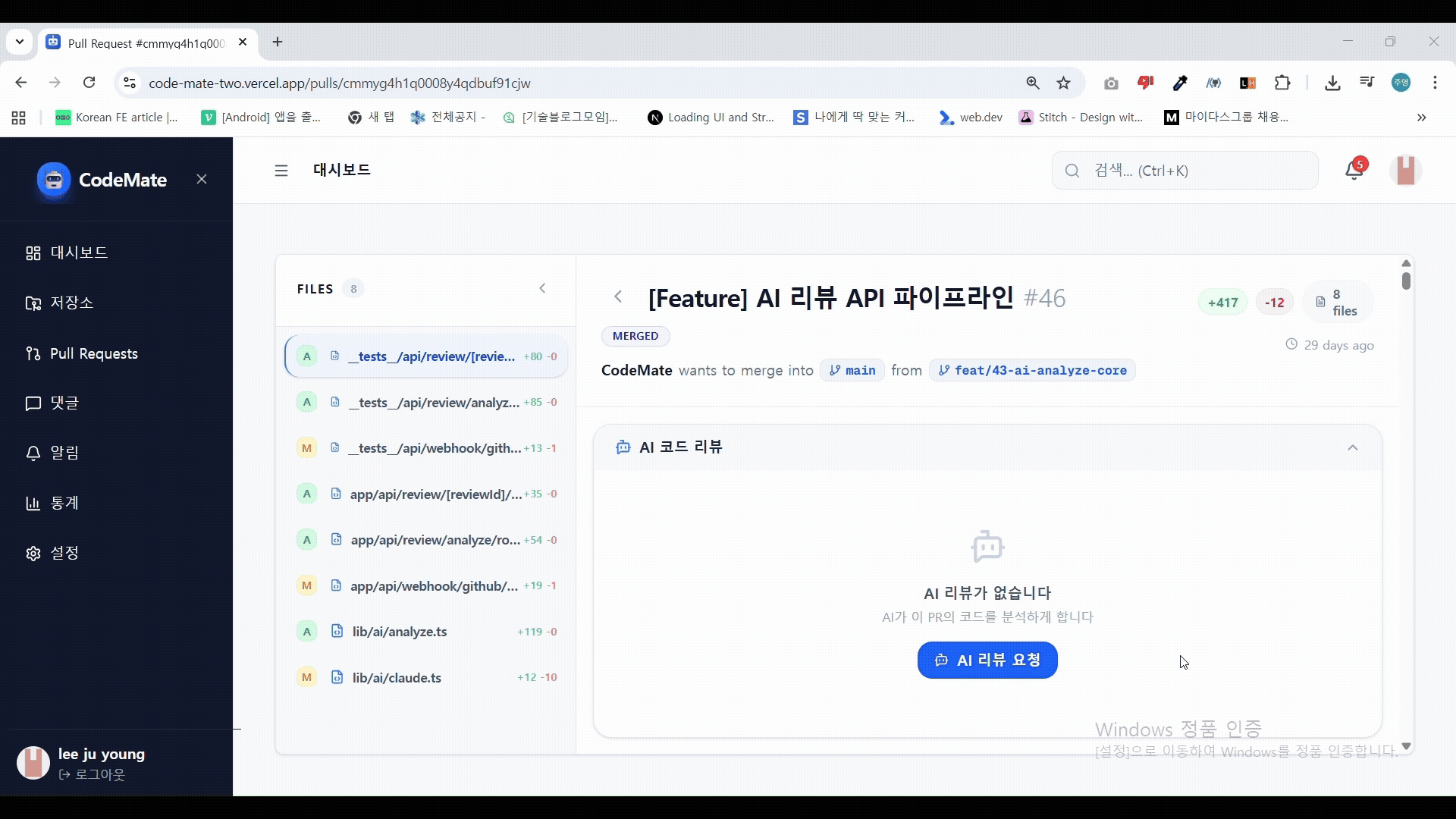Click the media control icon in toolbar
The image size is (1456, 819).
1367,83
